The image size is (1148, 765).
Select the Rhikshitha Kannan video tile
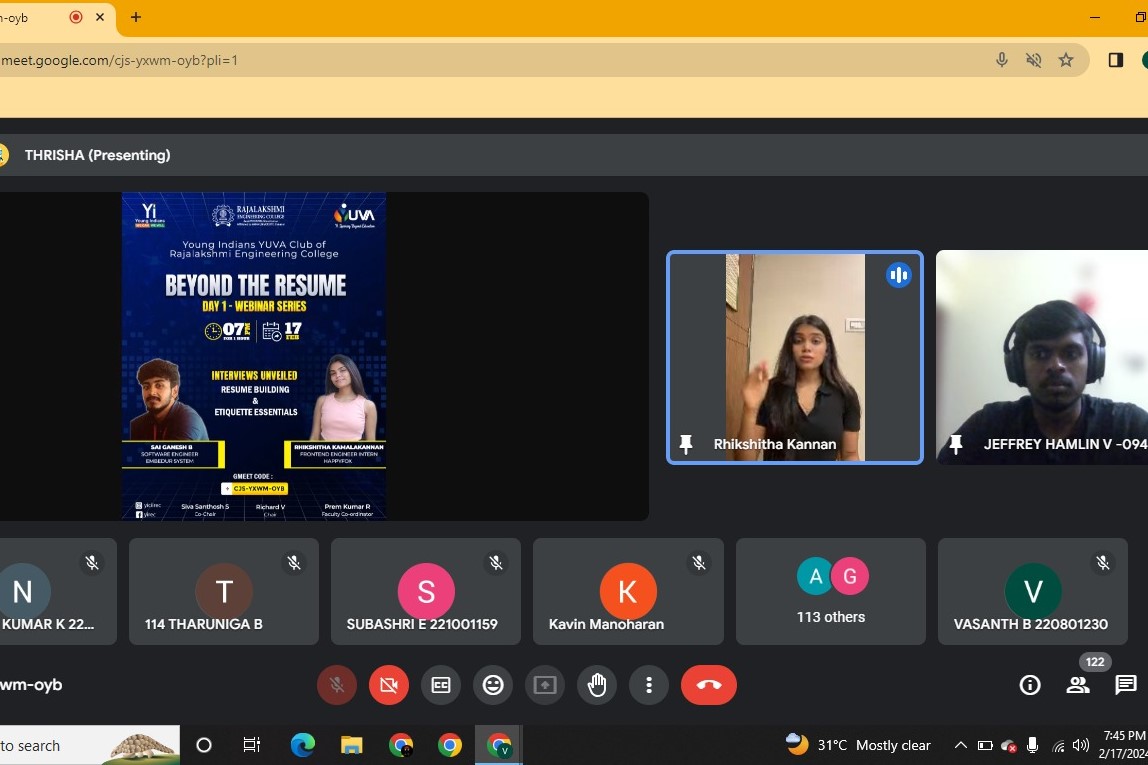[x=794, y=357]
